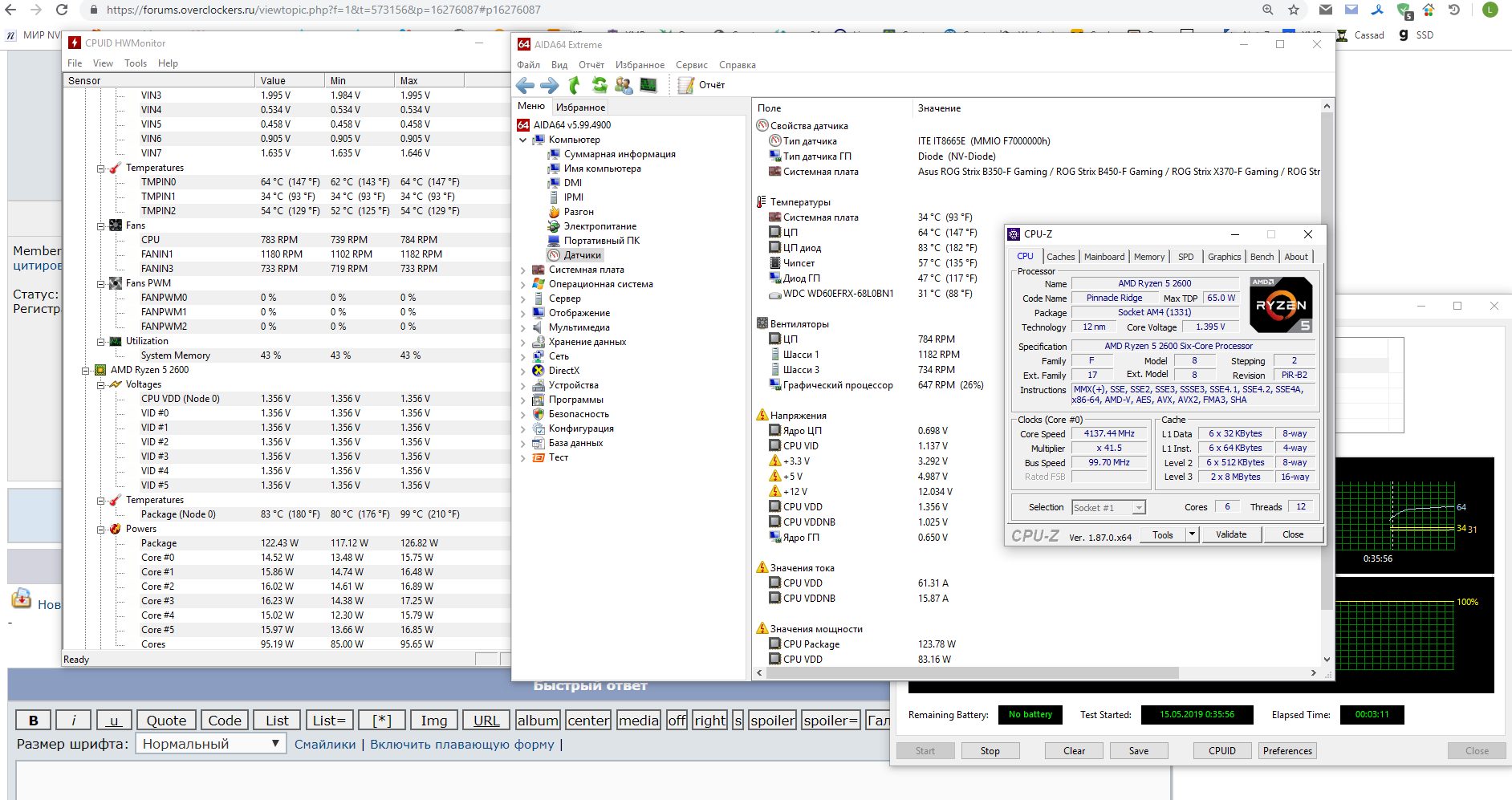Open the Сервис menu in AIDA64
Screen dimensions: 1512x800
click(691, 65)
